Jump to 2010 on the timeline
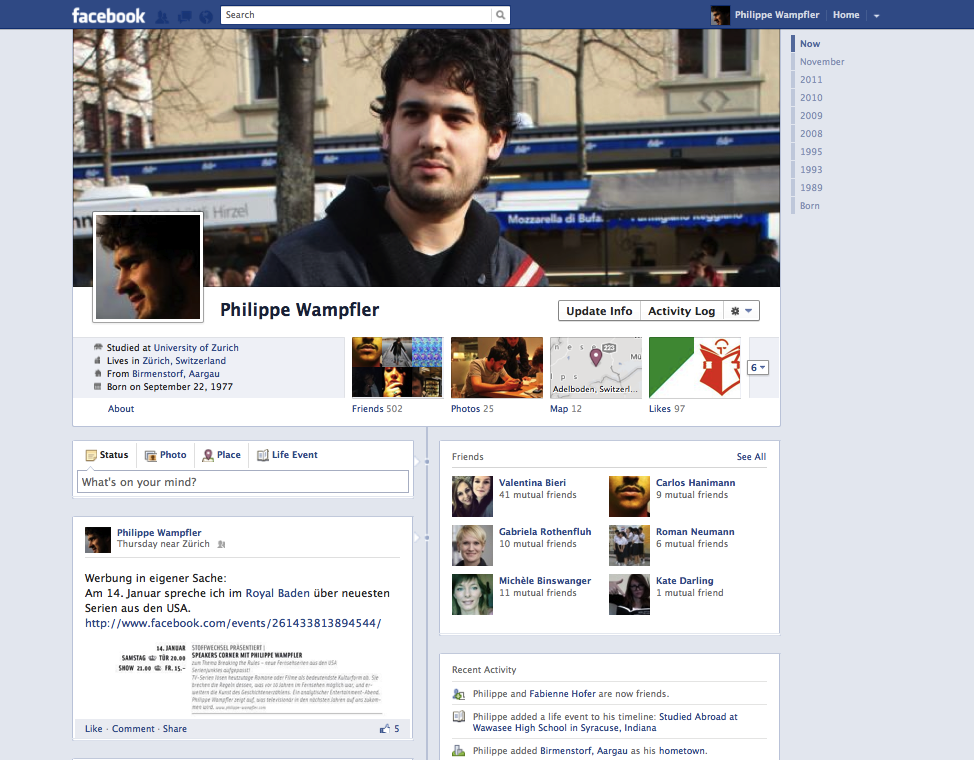The width and height of the screenshot is (974, 760). (811, 98)
